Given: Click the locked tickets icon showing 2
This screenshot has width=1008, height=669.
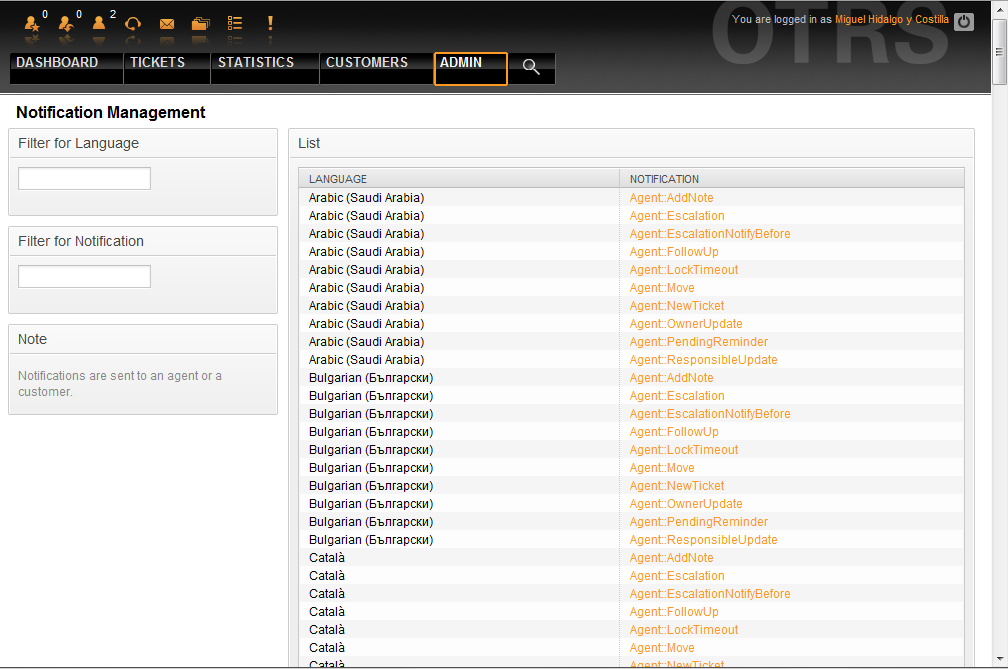Looking at the screenshot, I should click(99, 23).
